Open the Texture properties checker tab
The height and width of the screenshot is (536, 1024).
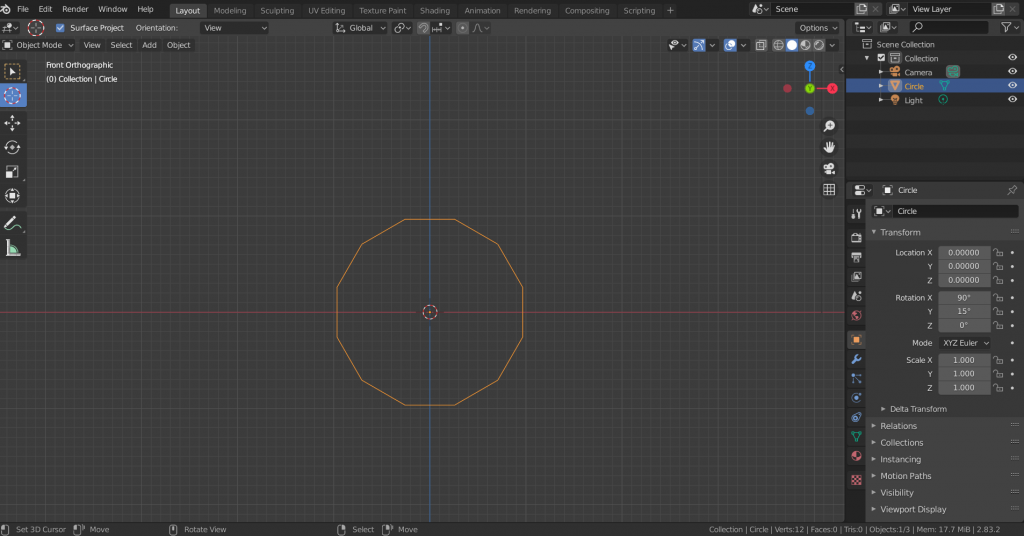tap(856, 480)
